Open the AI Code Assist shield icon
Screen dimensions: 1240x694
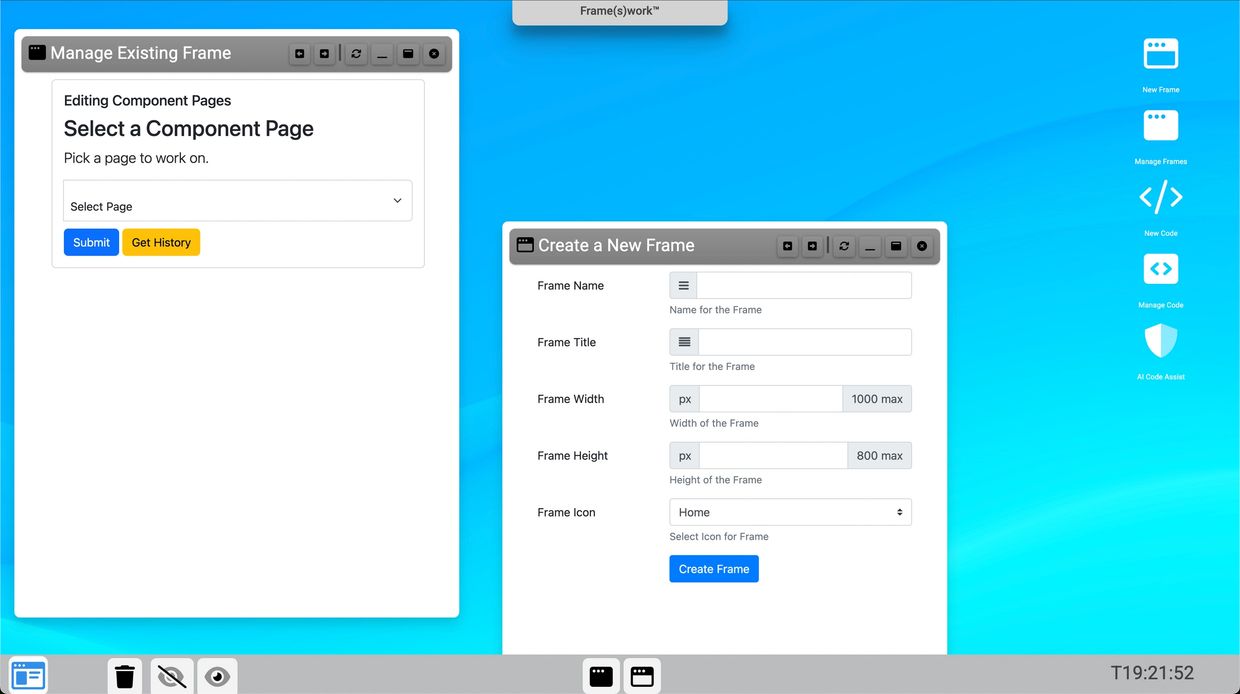(x=1160, y=342)
